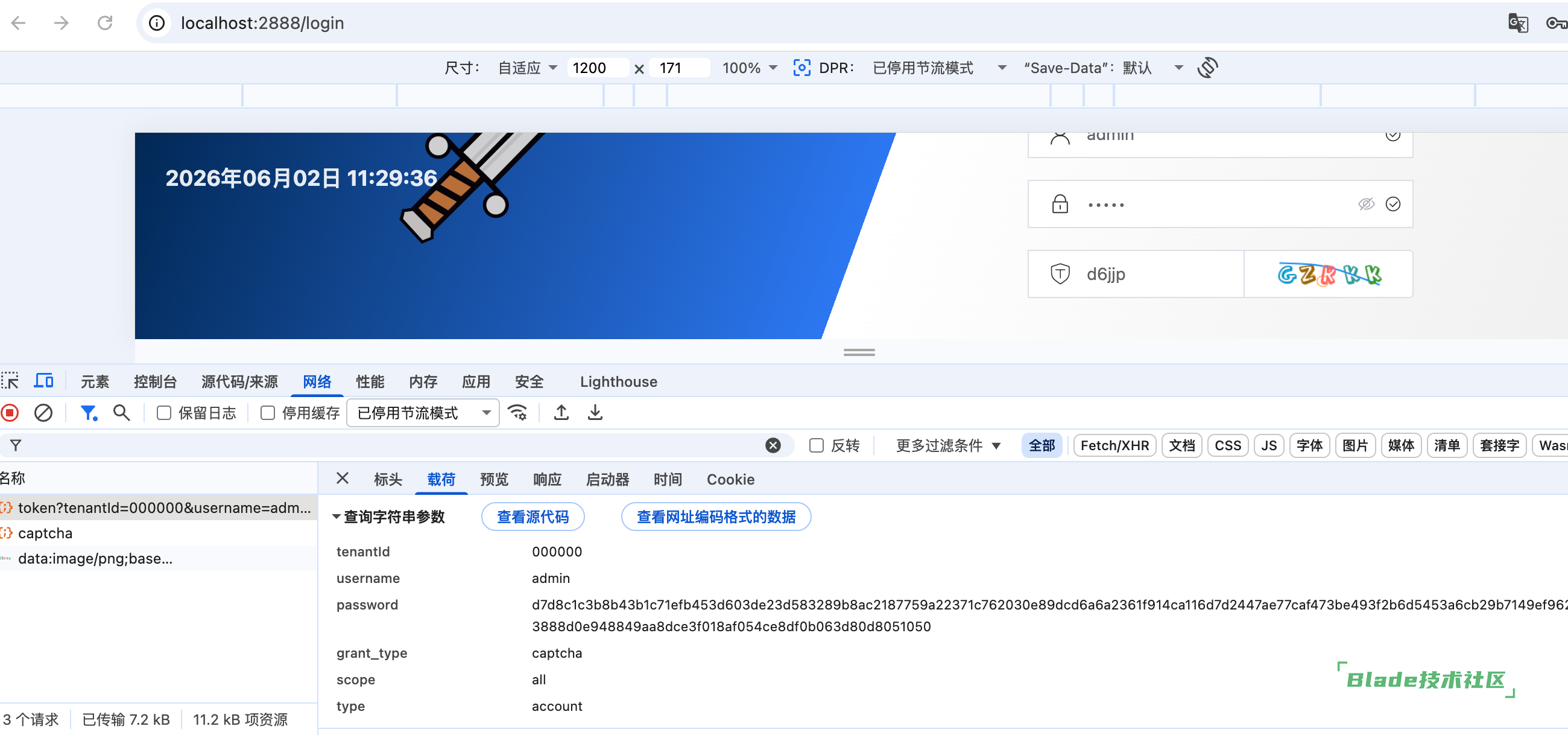Open the request Cookie tab
This screenshot has width=1568, height=735.
pyautogui.click(x=730, y=479)
